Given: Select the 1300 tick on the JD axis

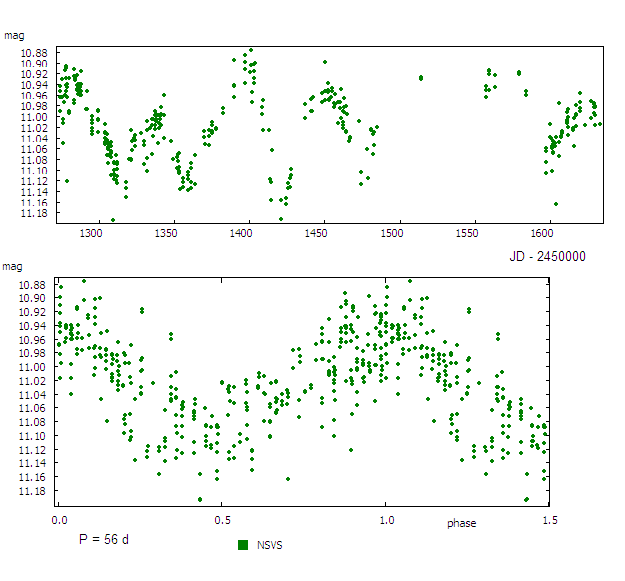Looking at the screenshot, I should pos(91,234).
